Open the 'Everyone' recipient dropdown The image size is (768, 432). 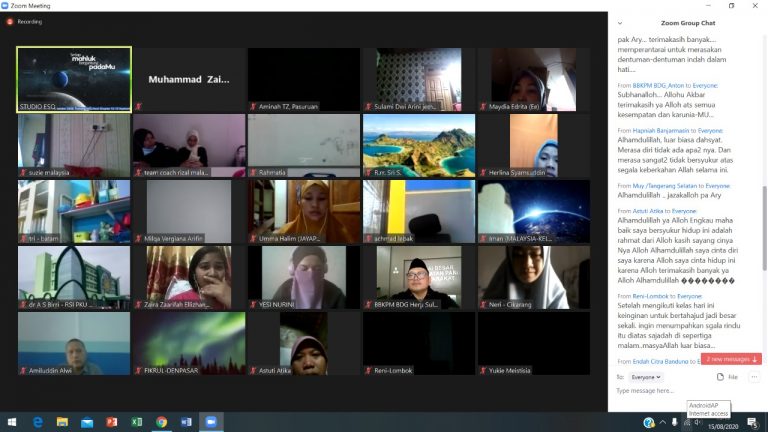click(645, 377)
